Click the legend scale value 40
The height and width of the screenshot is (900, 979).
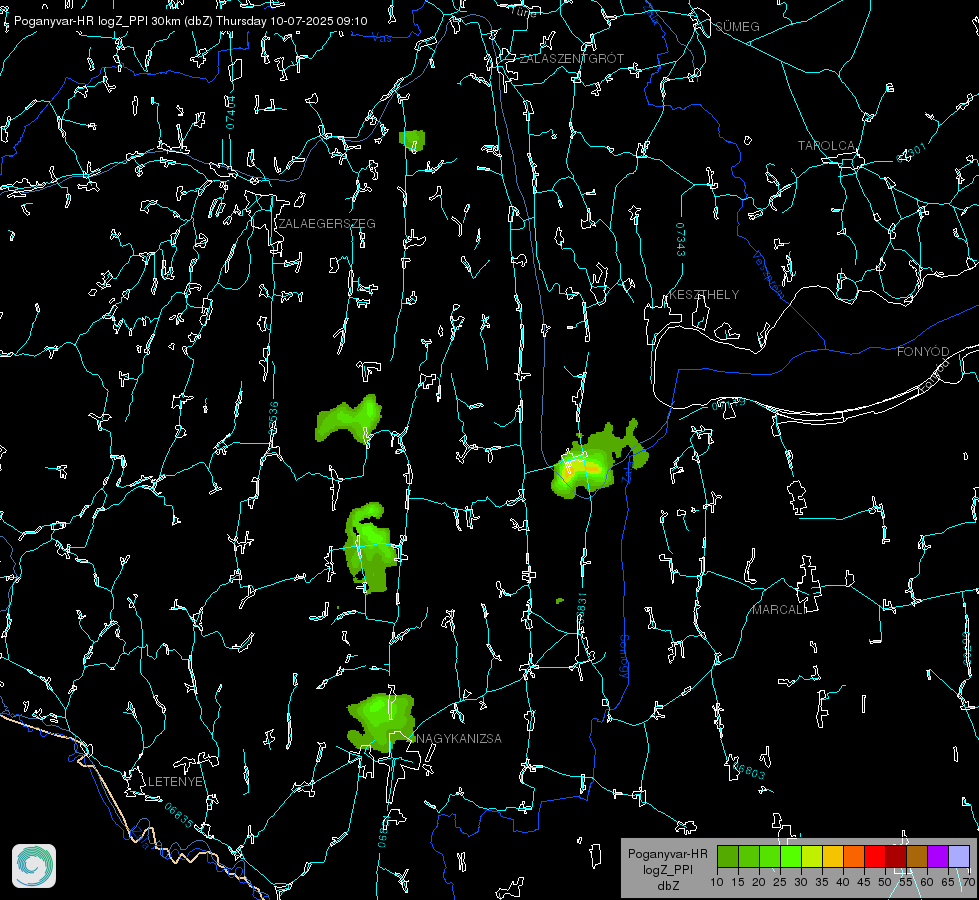pyautogui.click(x=843, y=882)
